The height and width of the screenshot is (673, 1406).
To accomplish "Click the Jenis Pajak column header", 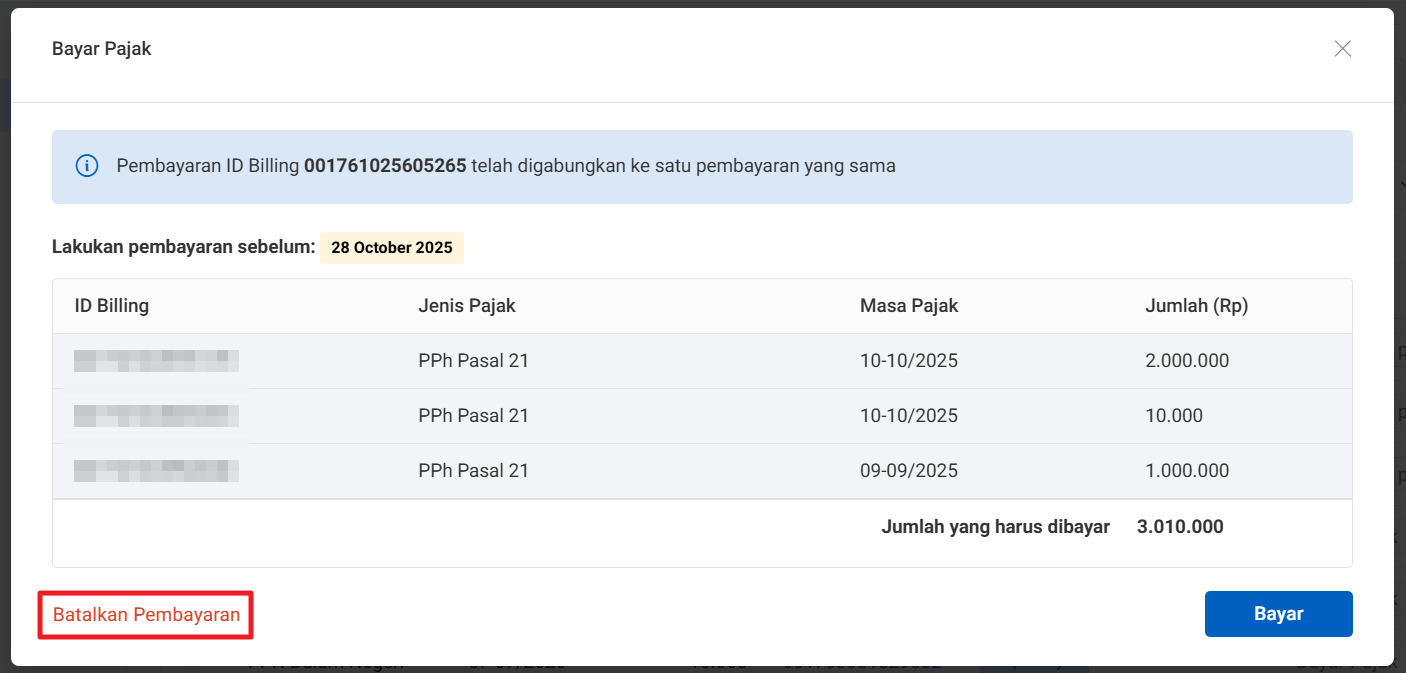I will tap(466, 306).
